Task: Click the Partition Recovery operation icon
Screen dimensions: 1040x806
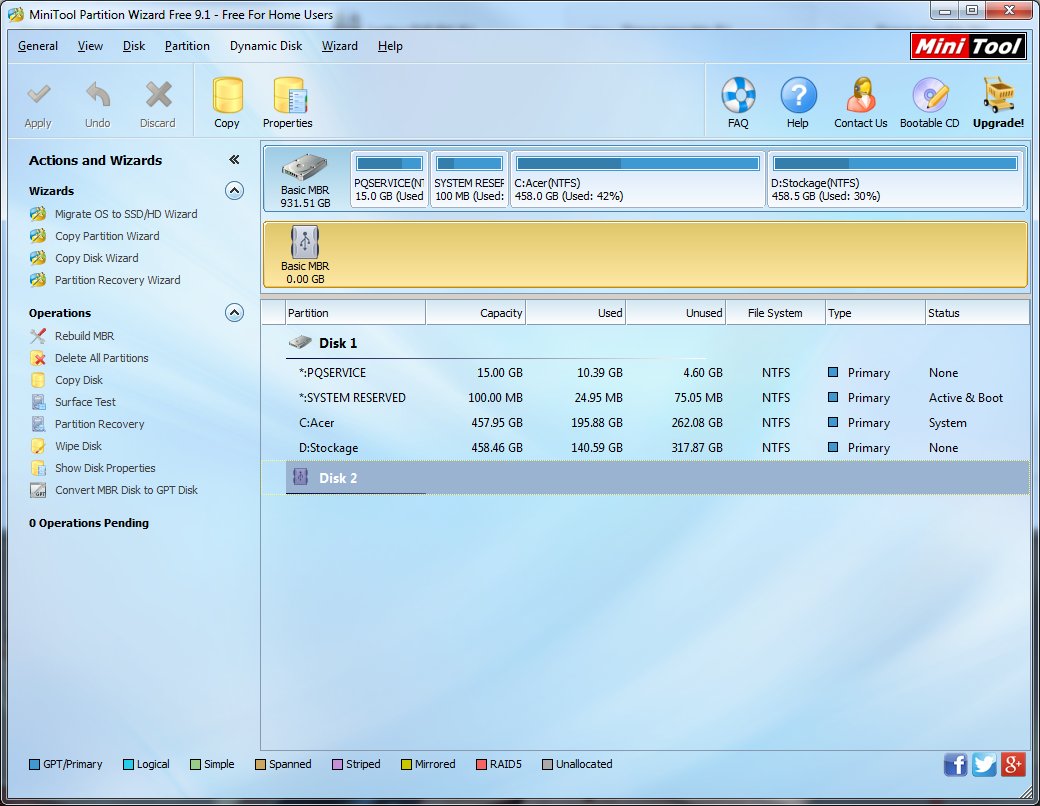Action: pos(38,424)
